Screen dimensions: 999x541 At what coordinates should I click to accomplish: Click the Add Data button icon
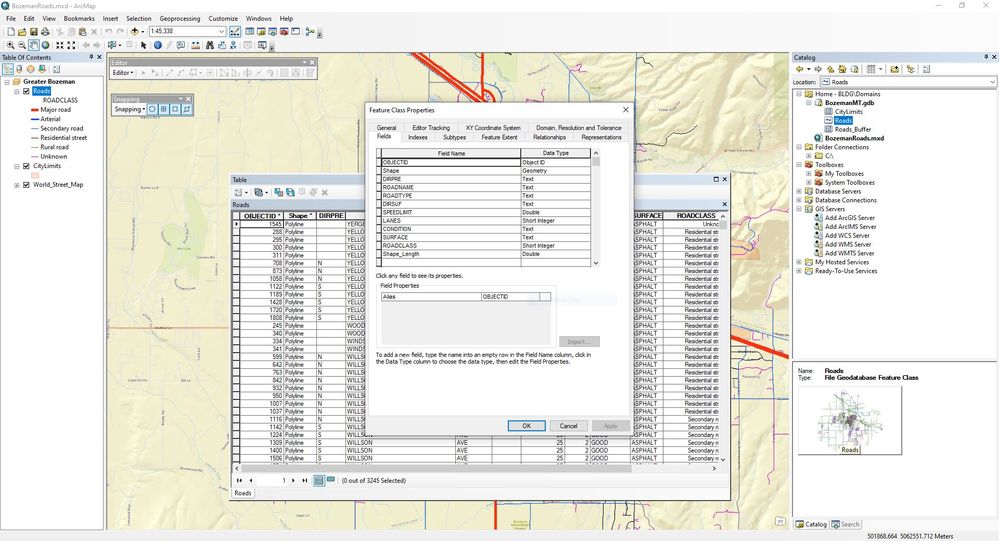(136, 31)
